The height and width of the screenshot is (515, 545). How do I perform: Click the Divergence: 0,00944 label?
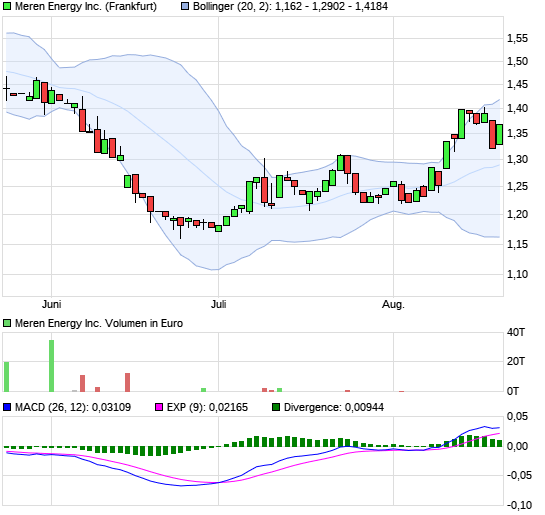tap(334, 407)
